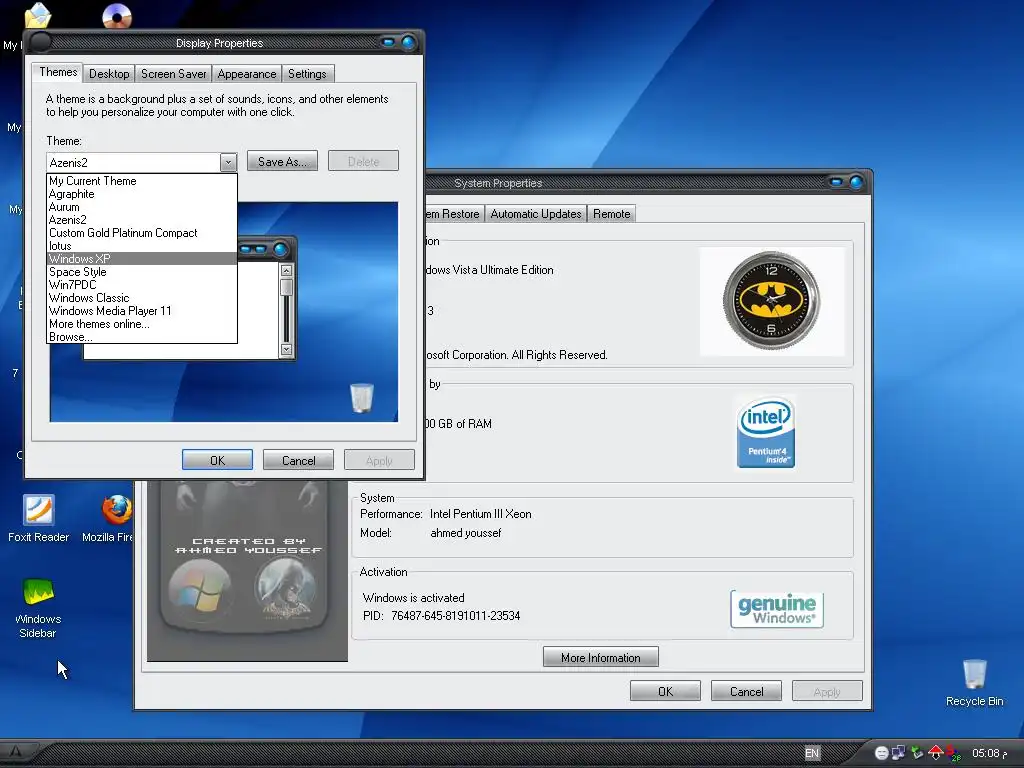Select More themes online... entry
Image resolution: width=1024 pixels, height=768 pixels.
pos(142,324)
